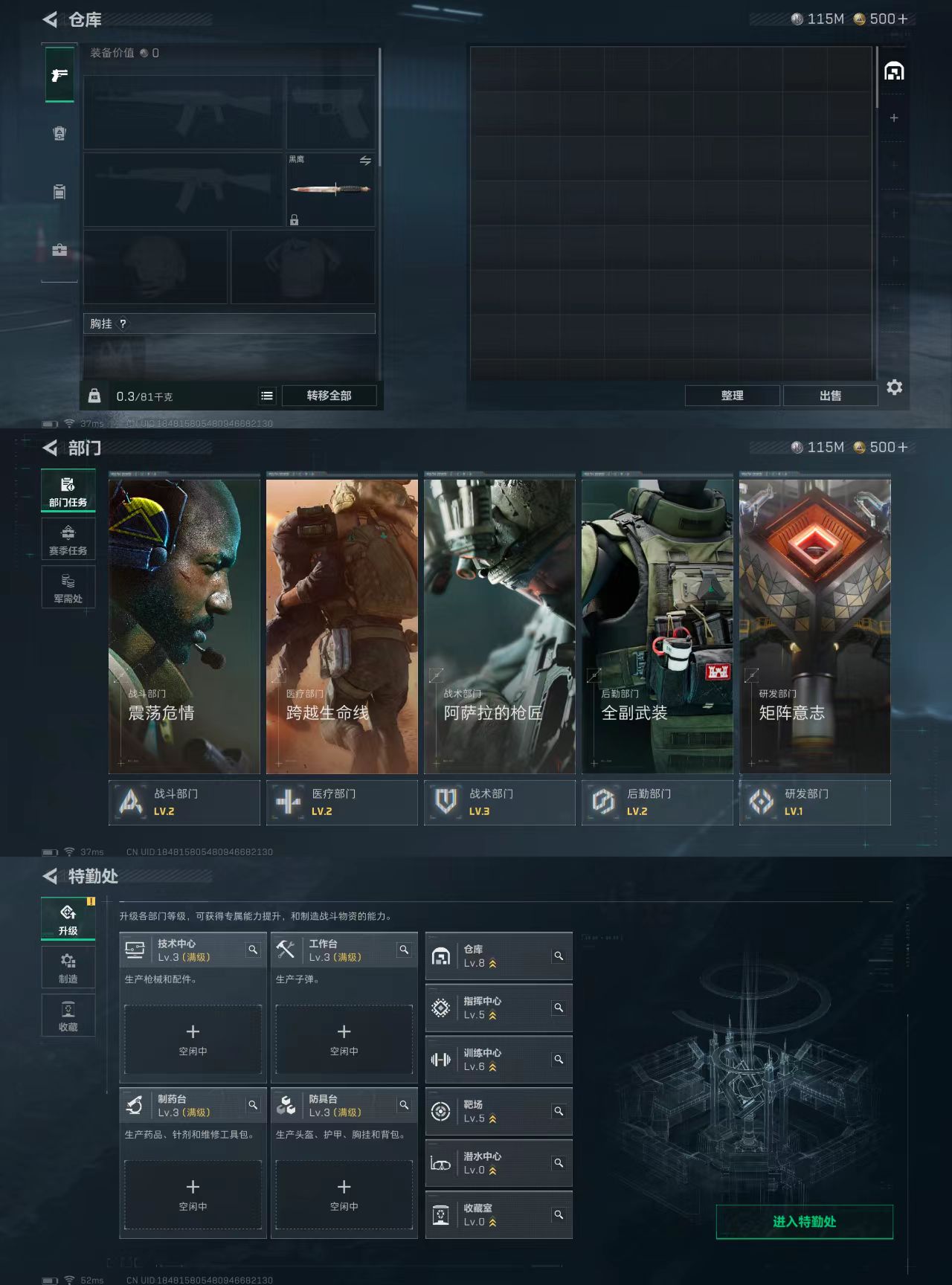Open the warehouse settings gear icon

coord(894,387)
